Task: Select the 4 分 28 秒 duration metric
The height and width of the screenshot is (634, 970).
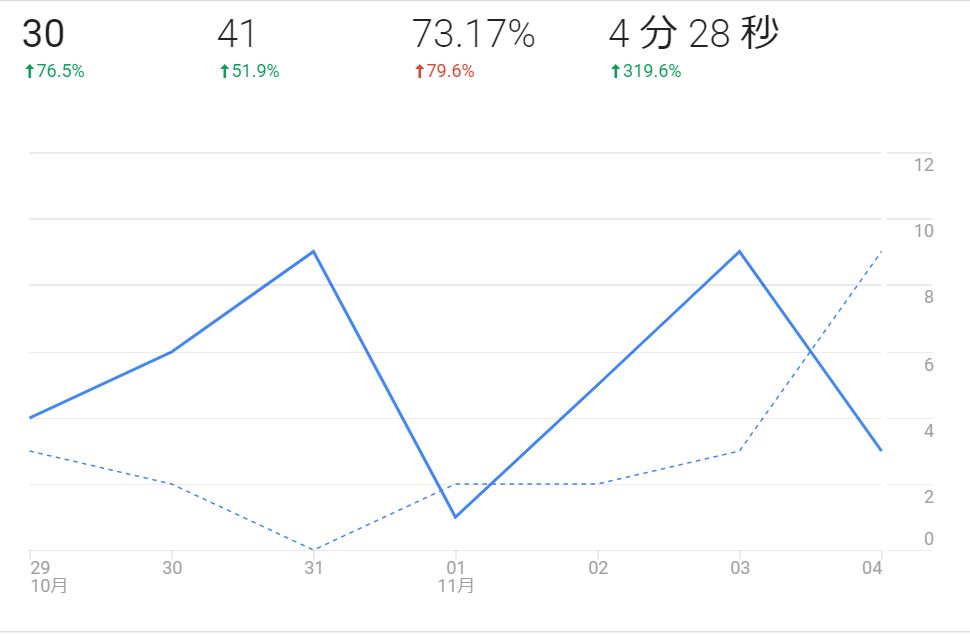Action: coord(693,35)
